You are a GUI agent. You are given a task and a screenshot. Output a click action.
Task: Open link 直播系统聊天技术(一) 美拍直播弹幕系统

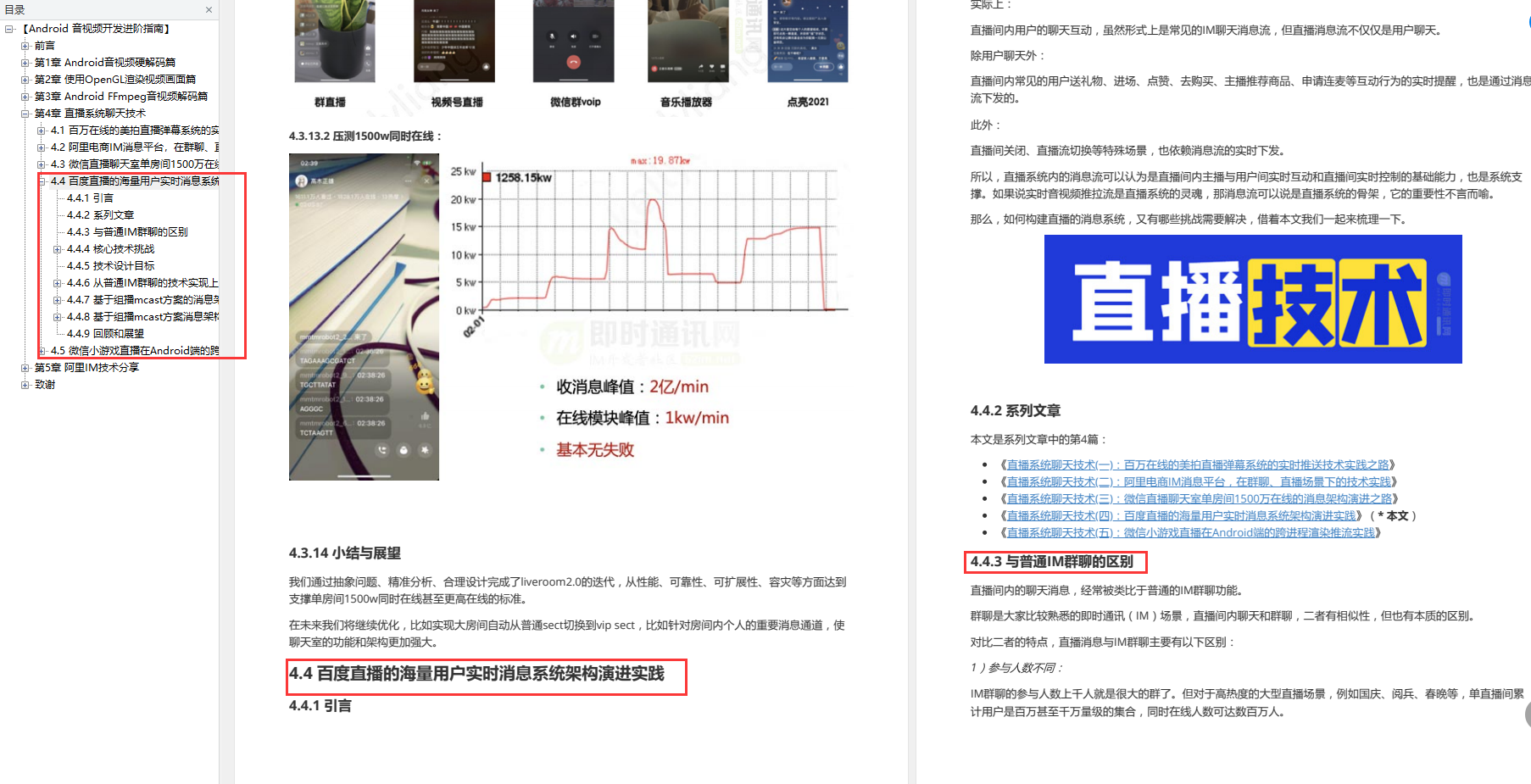coord(1198,465)
